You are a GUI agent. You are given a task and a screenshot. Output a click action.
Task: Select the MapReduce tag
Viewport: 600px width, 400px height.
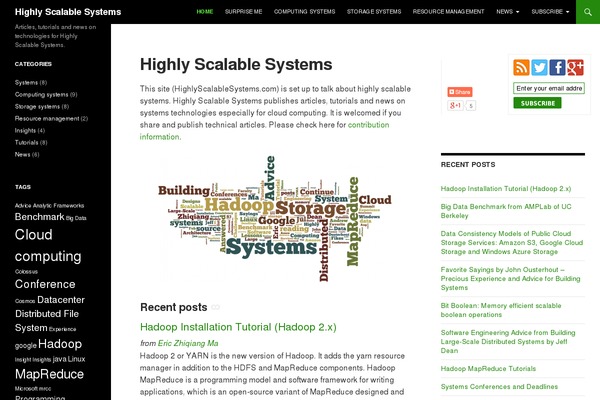pos(49,374)
